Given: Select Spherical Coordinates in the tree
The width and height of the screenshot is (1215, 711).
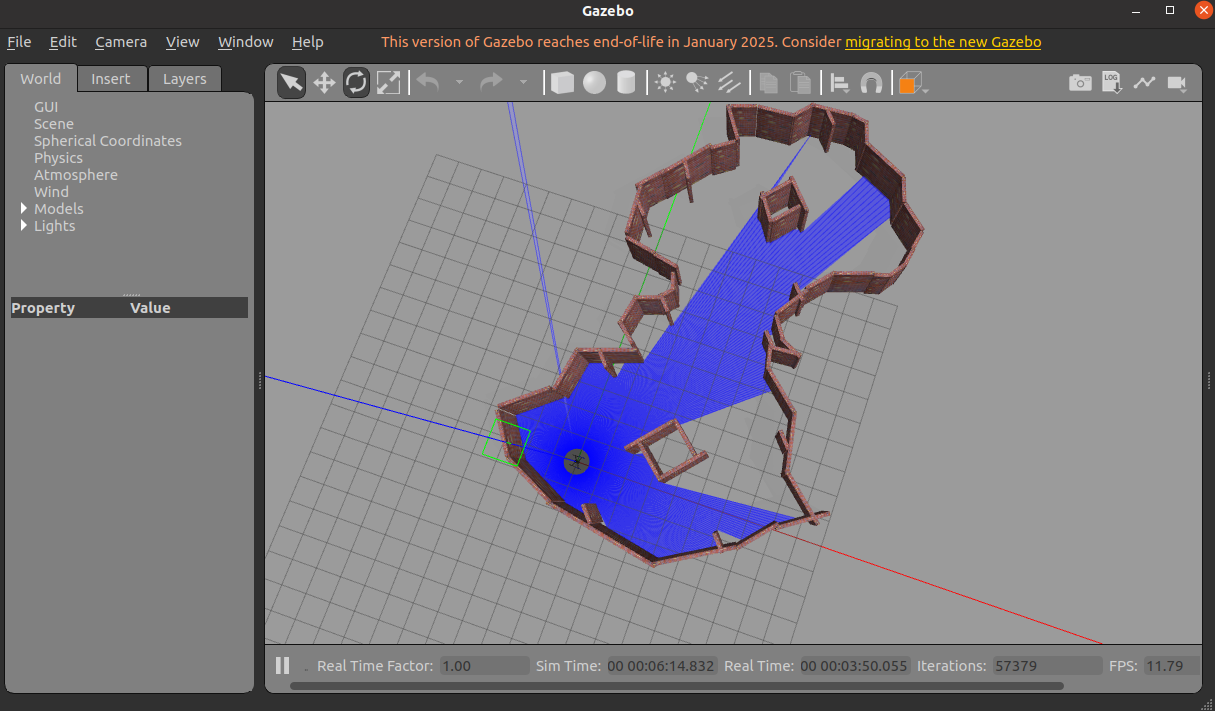Looking at the screenshot, I should pyautogui.click(x=108, y=141).
